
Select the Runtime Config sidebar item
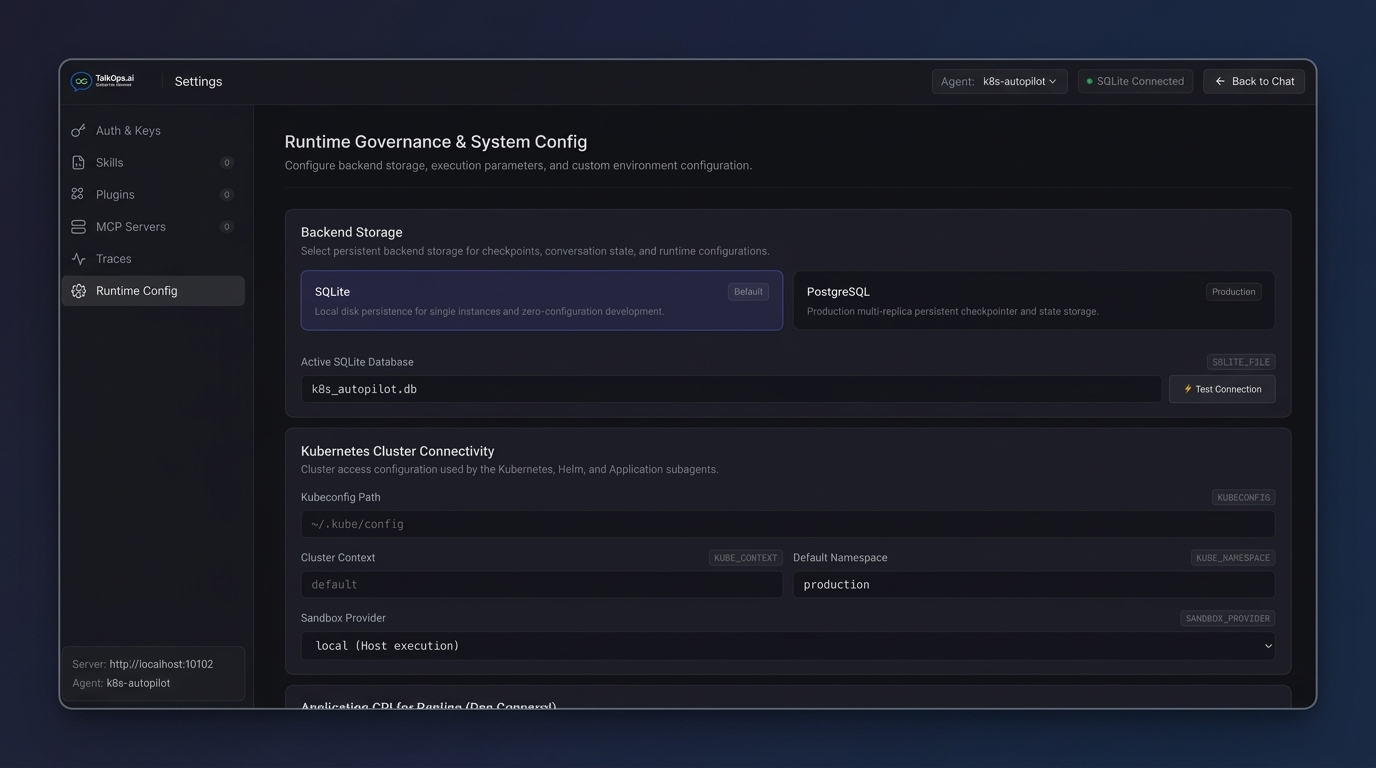[153, 291]
